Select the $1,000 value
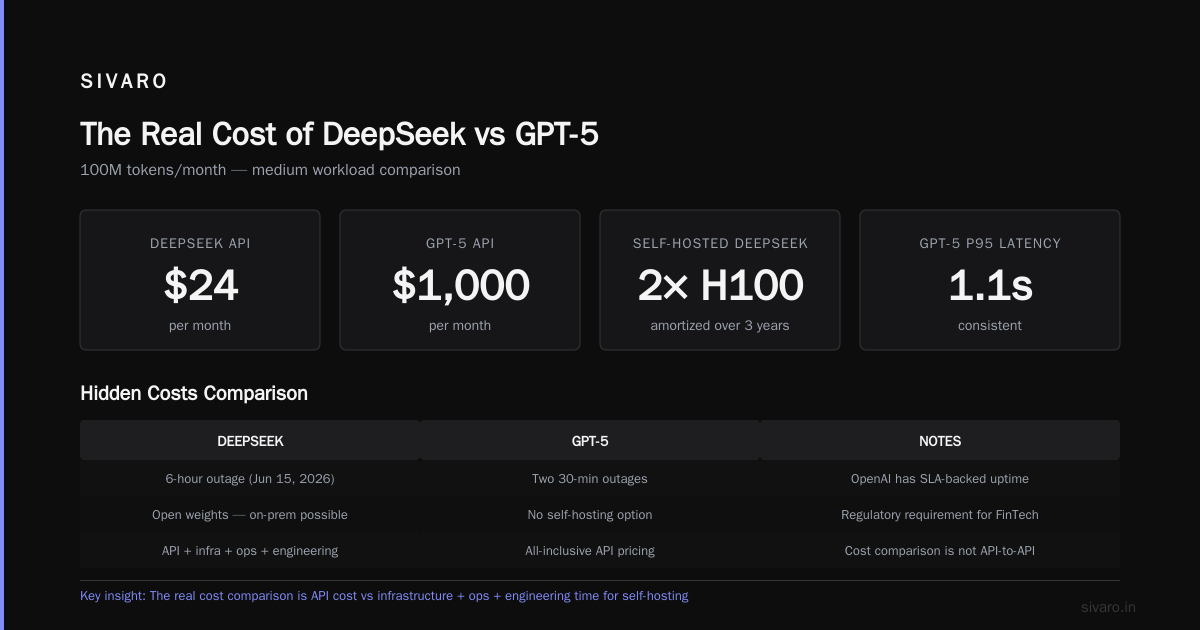Screen dimensions: 1200x630 tap(460, 286)
